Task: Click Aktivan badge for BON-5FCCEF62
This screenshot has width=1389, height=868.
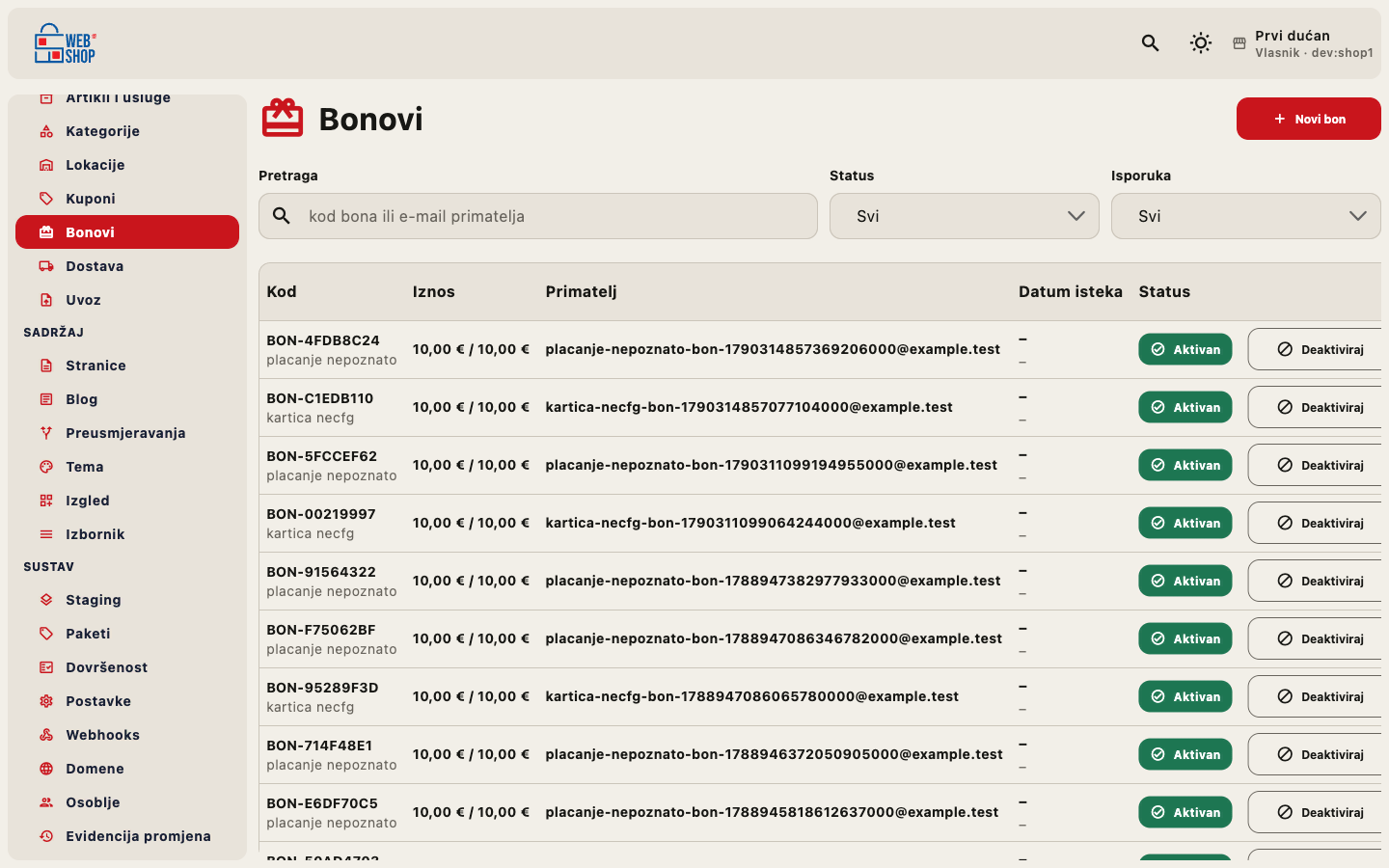Action: click(x=1185, y=465)
